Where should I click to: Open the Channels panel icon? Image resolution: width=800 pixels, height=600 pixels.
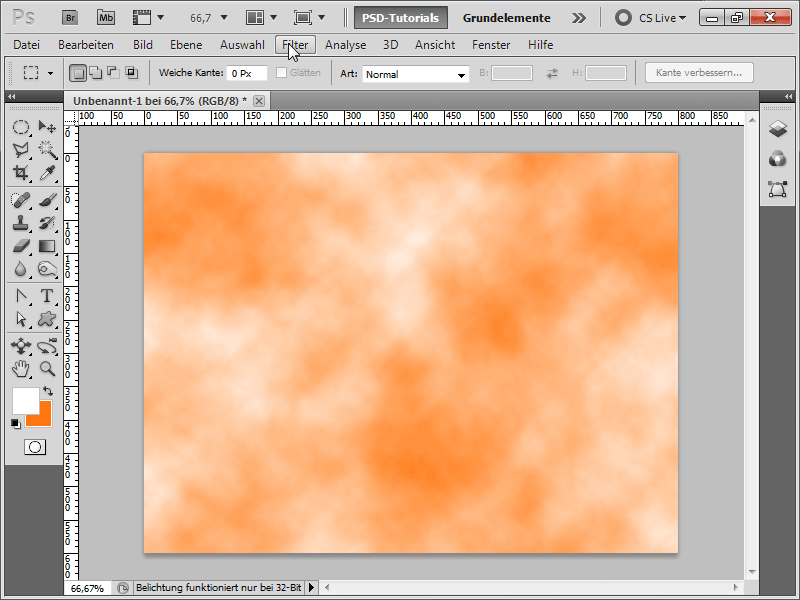[x=778, y=159]
